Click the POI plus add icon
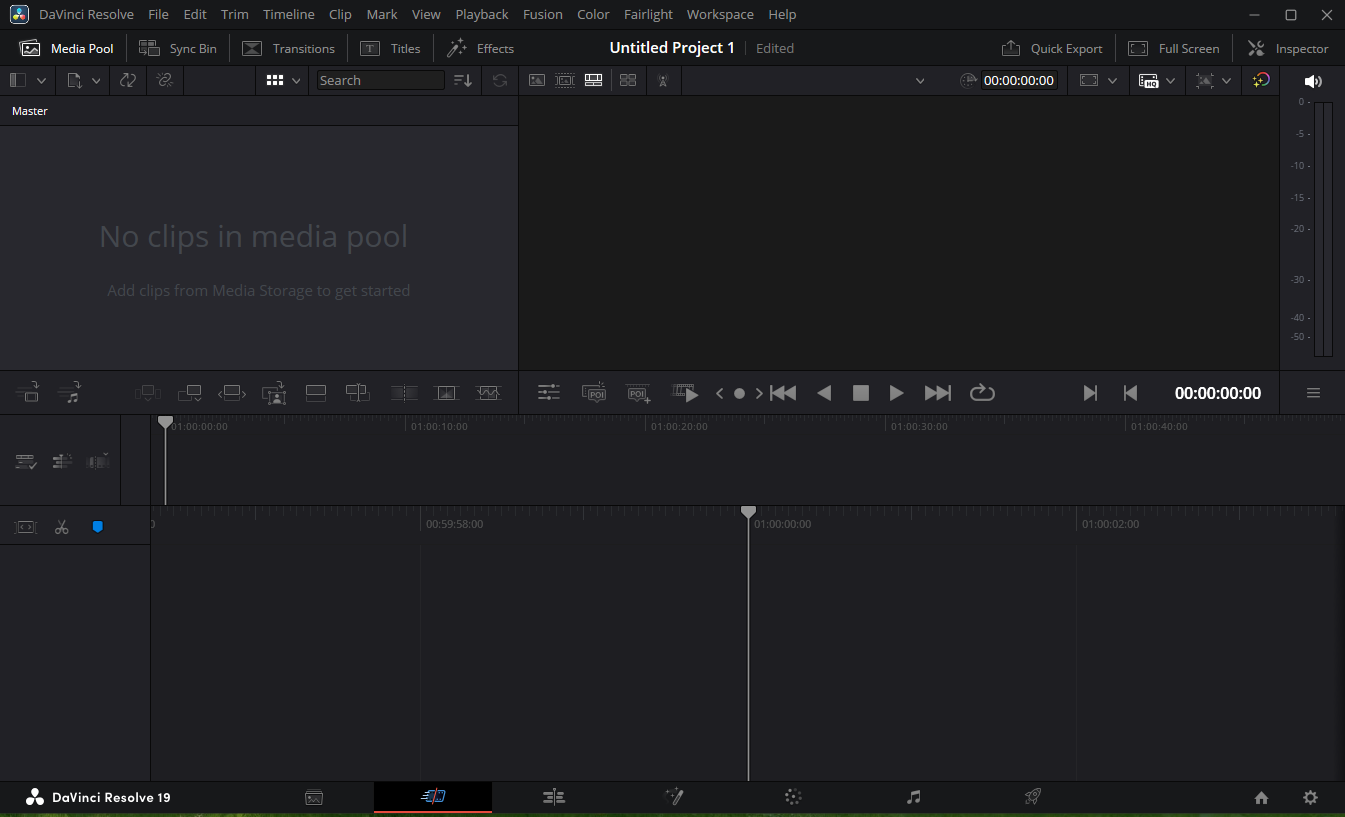Image resolution: width=1345 pixels, height=817 pixels. (x=639, y=393)
